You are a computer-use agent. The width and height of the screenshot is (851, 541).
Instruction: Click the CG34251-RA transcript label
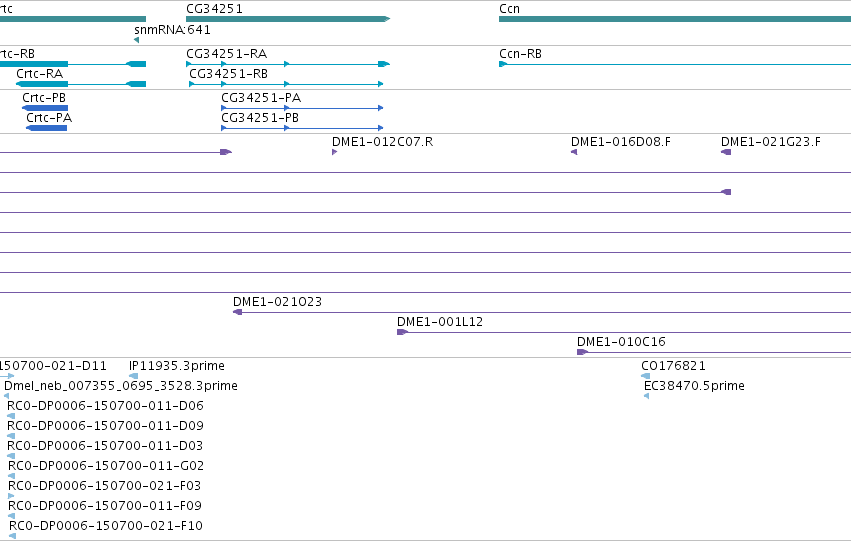[x=226, y=54]
